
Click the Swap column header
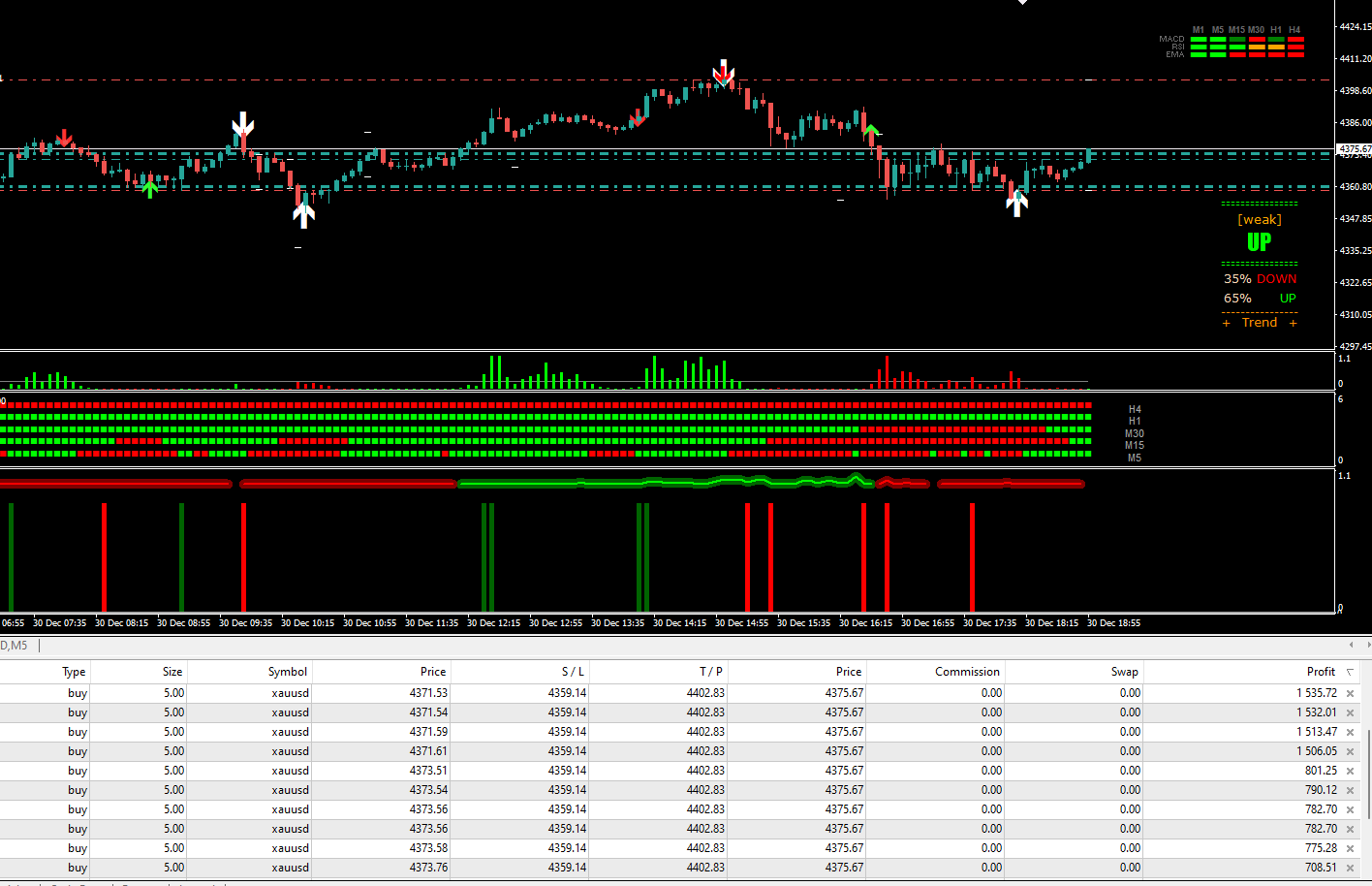(1124, 672)
